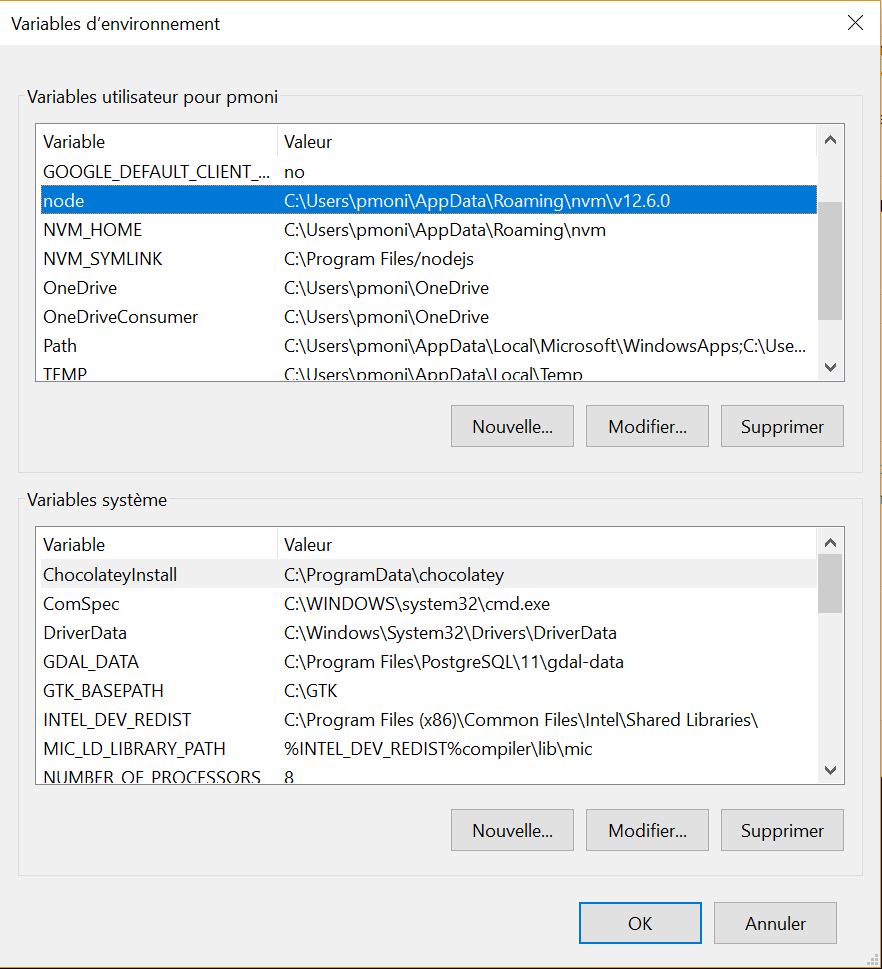Select the NUMBER_OF_PROCESSORS system variable
Viewport: 882px width, 969px height.
(429, 776)
